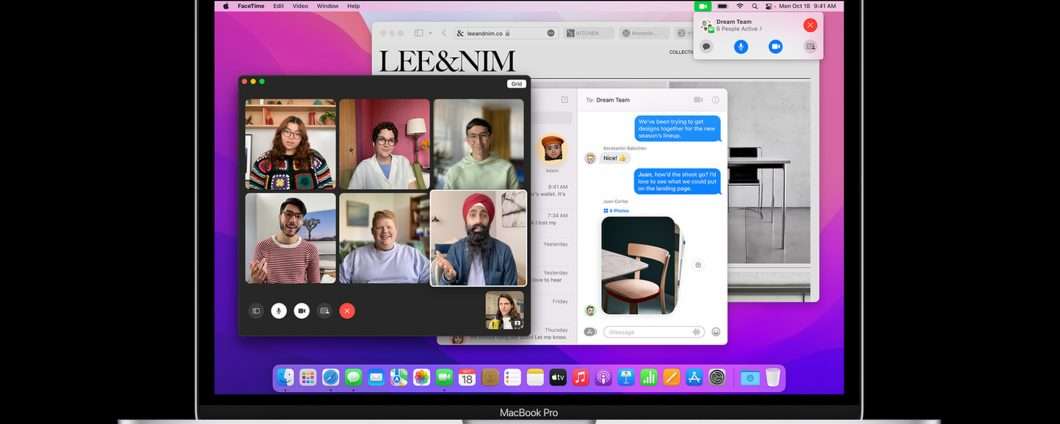1060x424 pixels.
Task: Open Trash from the Dock
Action: (773, 377)
